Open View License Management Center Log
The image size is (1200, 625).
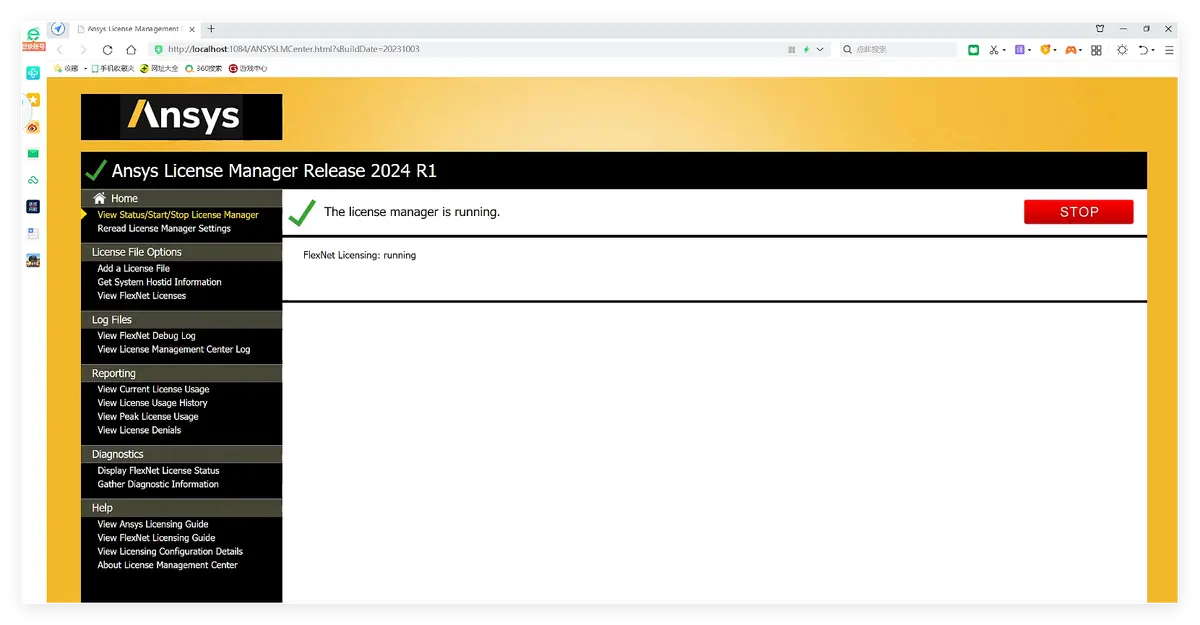click(174, 350)
